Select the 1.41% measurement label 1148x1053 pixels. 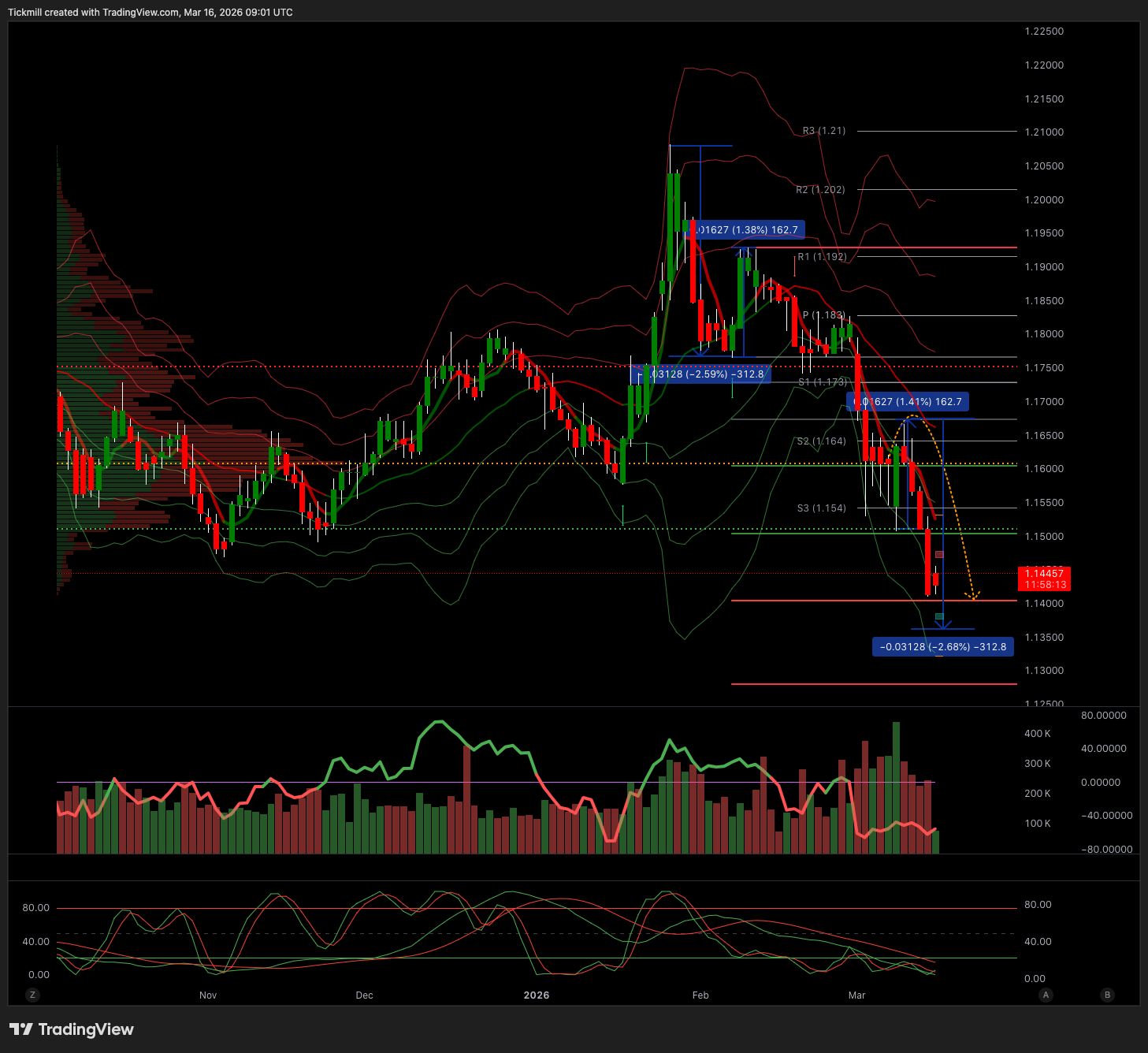click(x=908, y=402)
